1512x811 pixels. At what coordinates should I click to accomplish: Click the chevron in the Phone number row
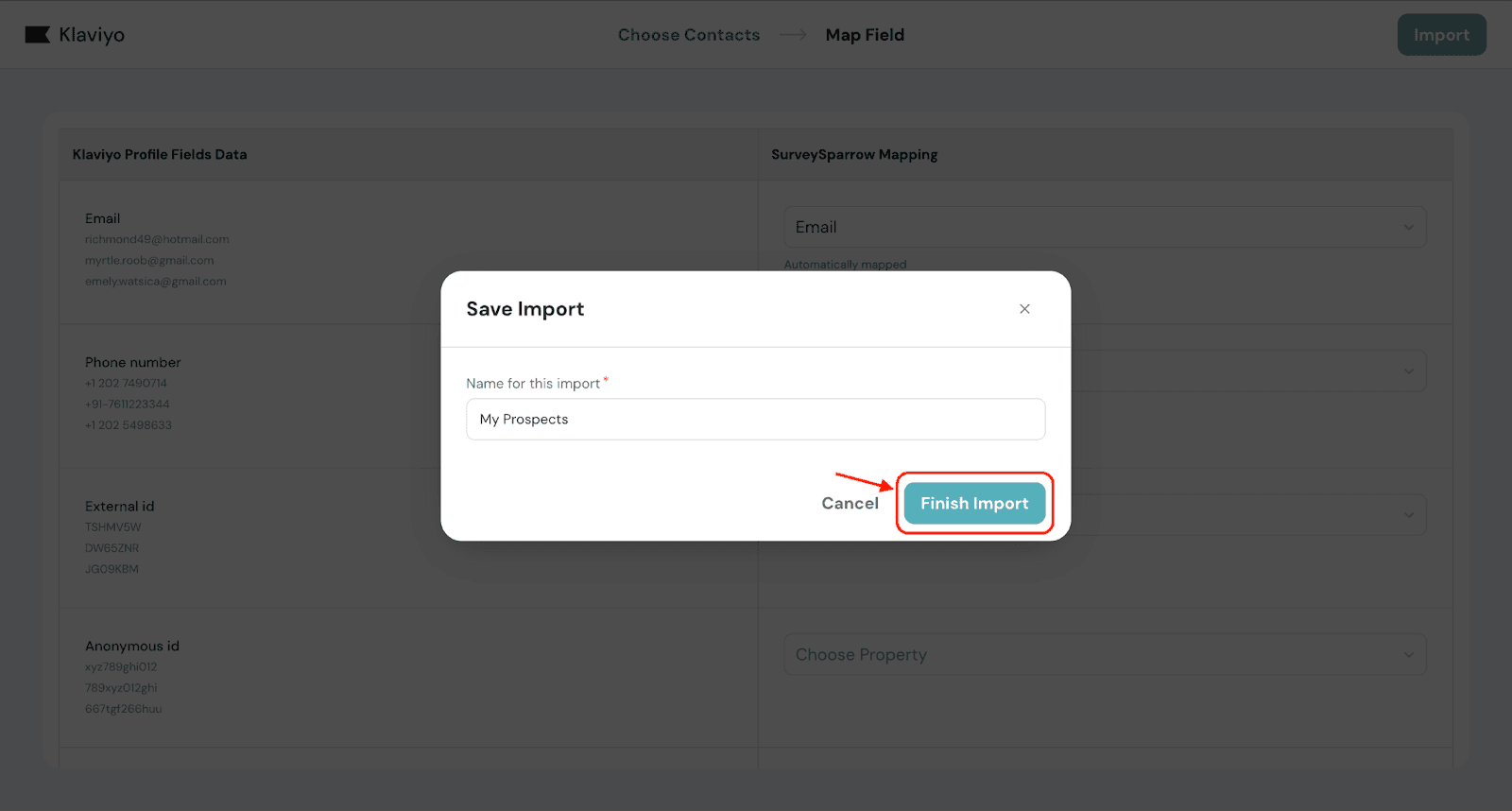click(1408, 371)
